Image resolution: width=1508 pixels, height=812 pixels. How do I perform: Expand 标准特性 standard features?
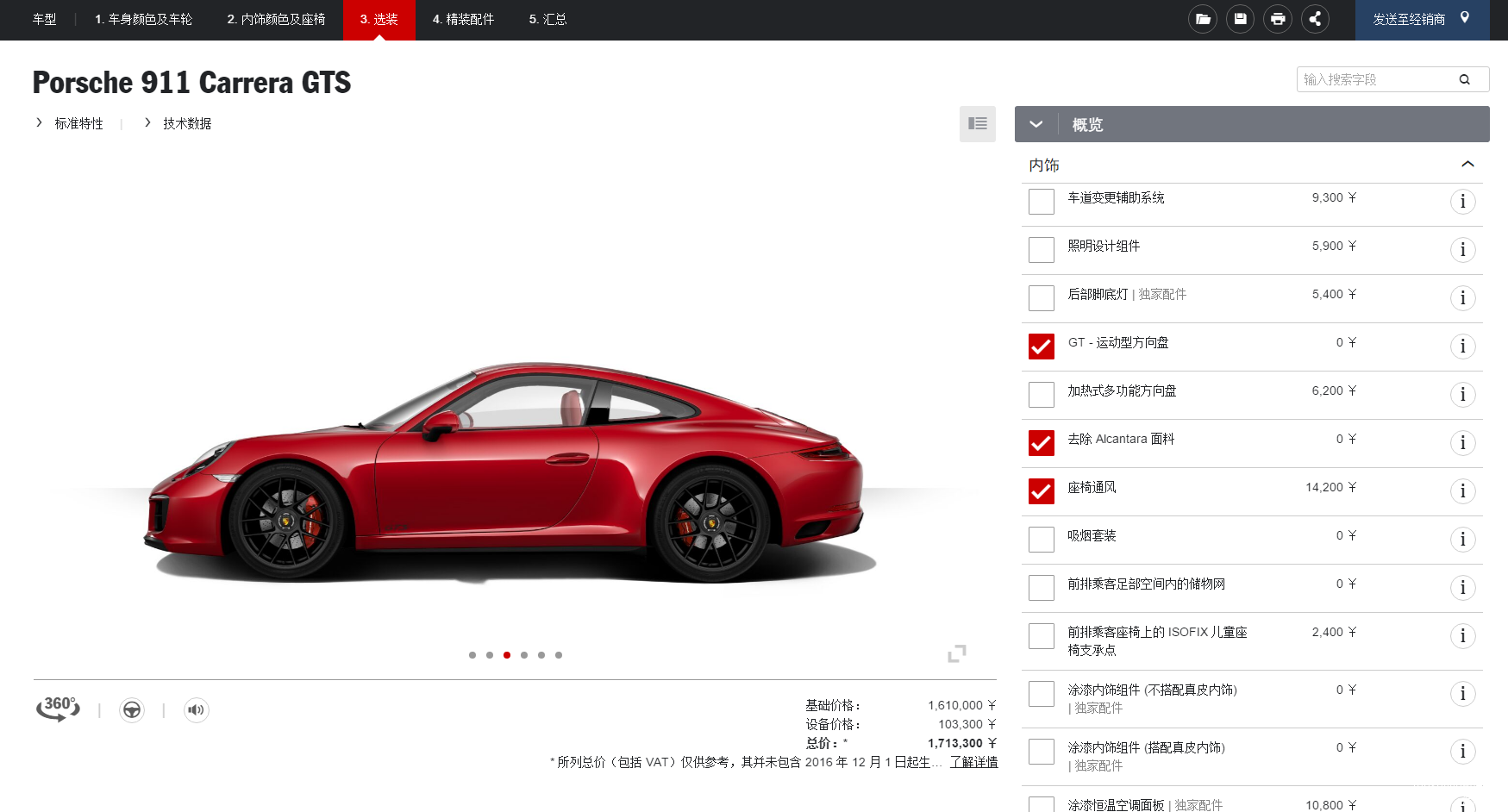pos(78,123)
